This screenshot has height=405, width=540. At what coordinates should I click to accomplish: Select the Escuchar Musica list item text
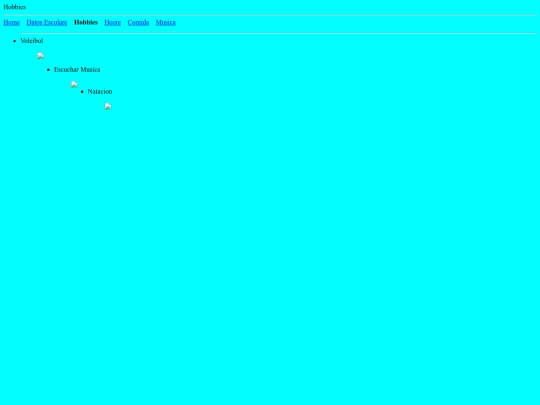coord(77,70)
